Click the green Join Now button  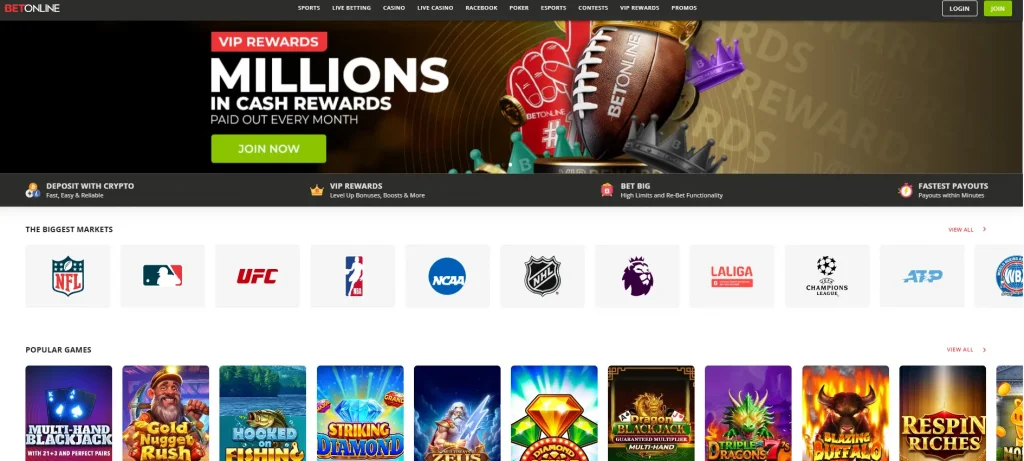268,149
